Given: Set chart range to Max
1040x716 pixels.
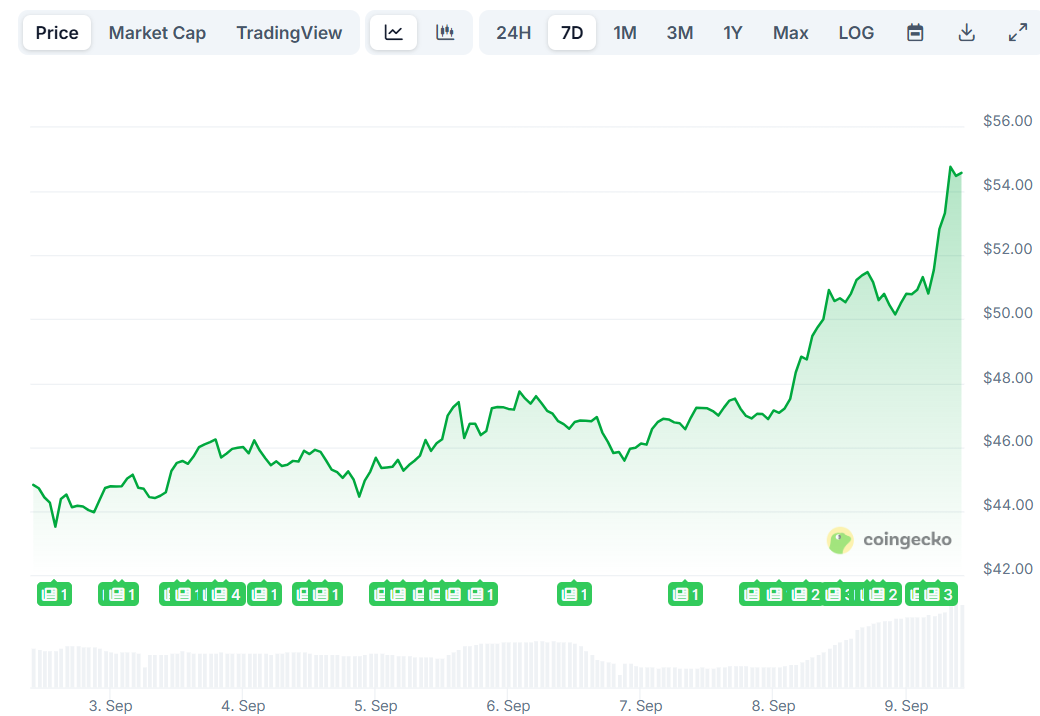Looking at the screenshot, I should point(790,32).
